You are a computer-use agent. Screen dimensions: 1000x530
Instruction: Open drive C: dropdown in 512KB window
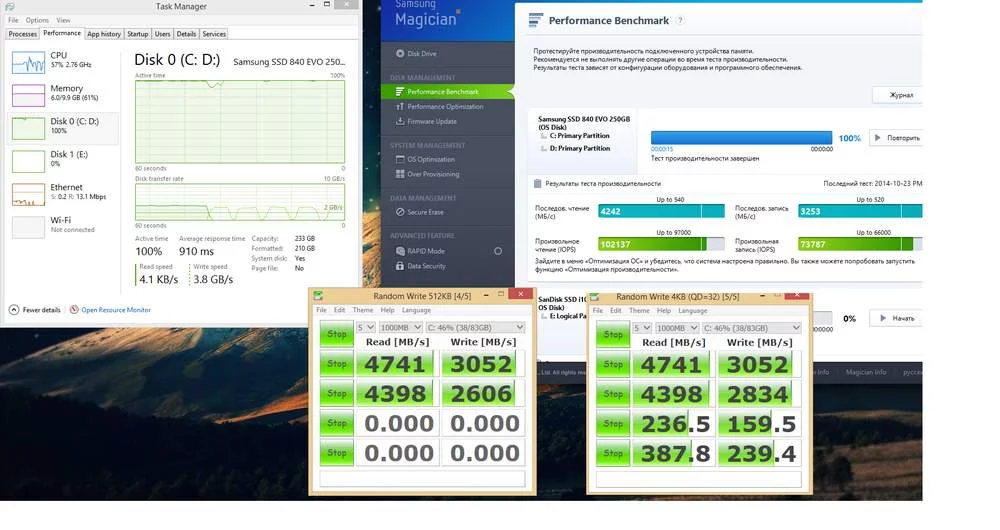pos(475,327)
